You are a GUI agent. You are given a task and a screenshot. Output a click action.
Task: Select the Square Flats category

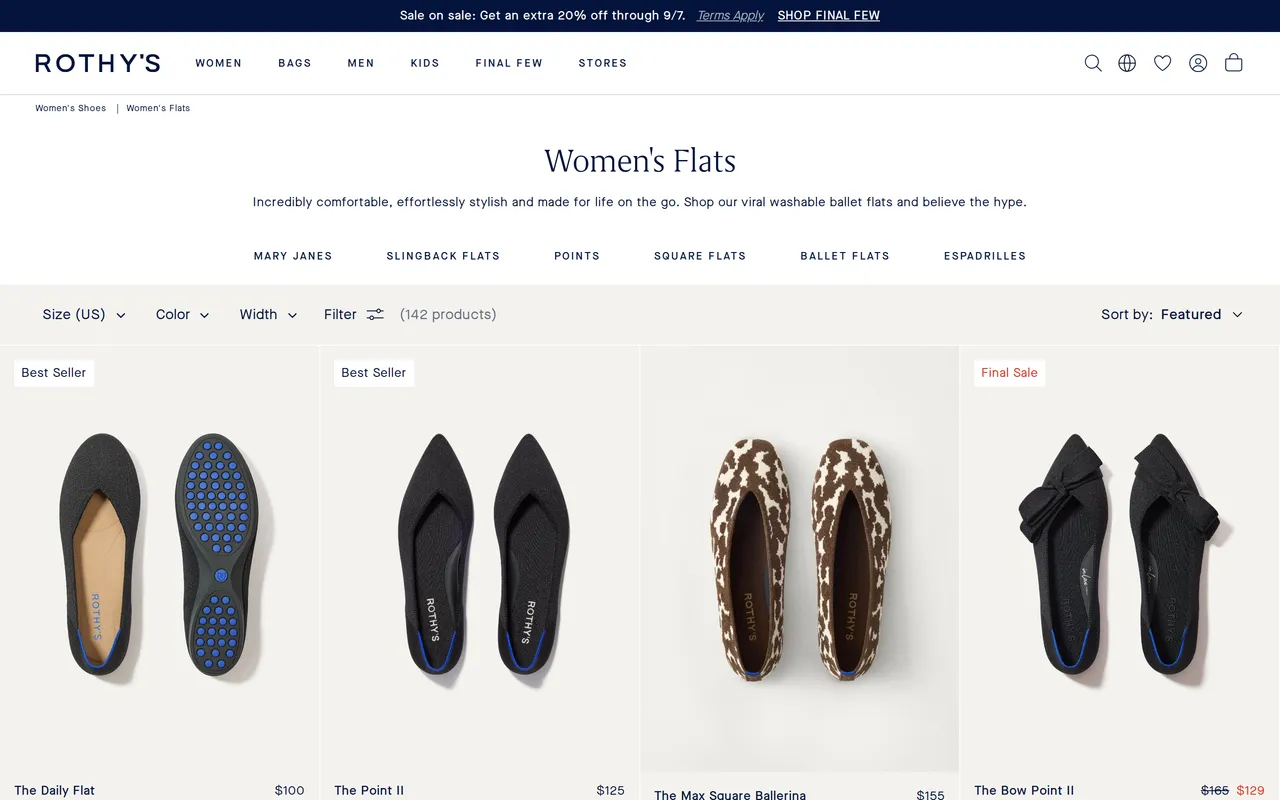click(x=700, y=256)
